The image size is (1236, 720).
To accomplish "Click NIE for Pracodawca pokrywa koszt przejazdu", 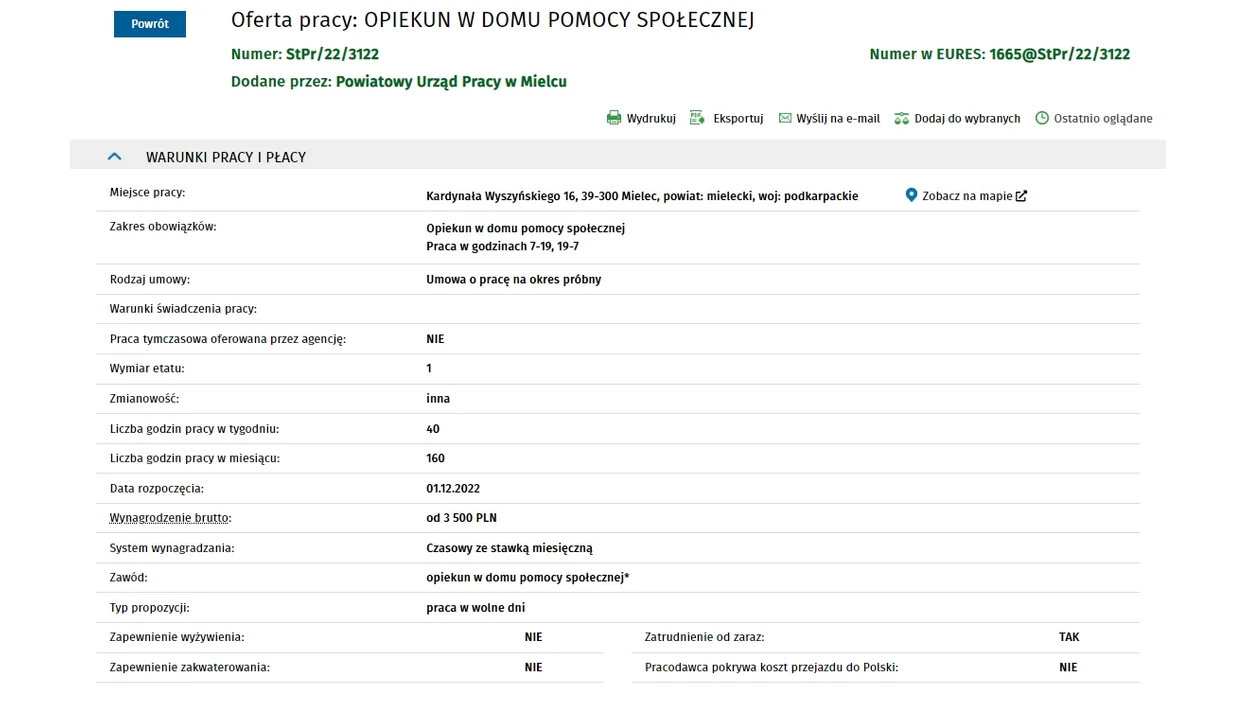I will [1068, 667].
